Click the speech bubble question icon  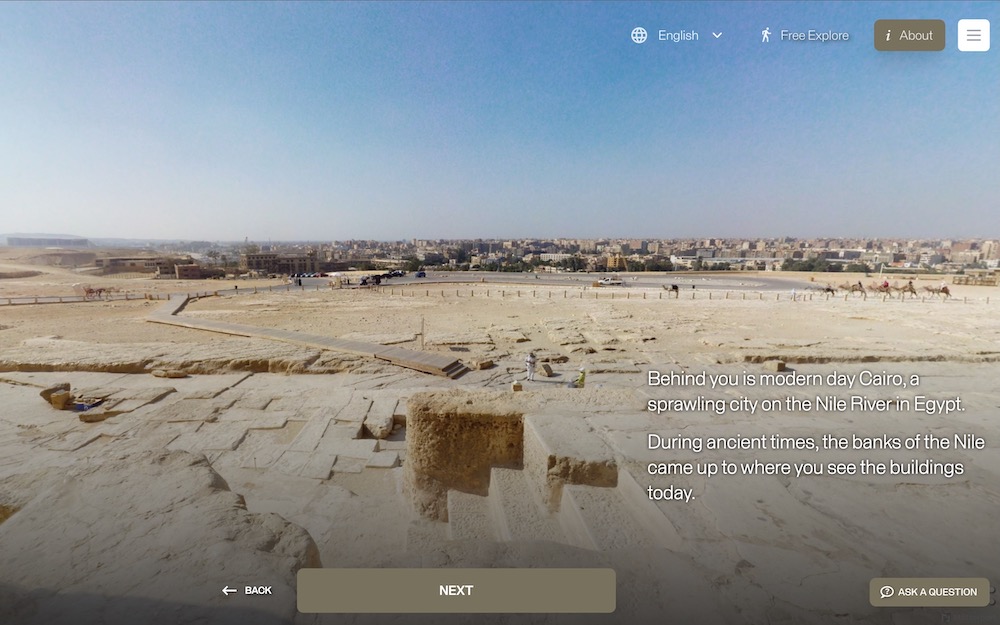886,592
